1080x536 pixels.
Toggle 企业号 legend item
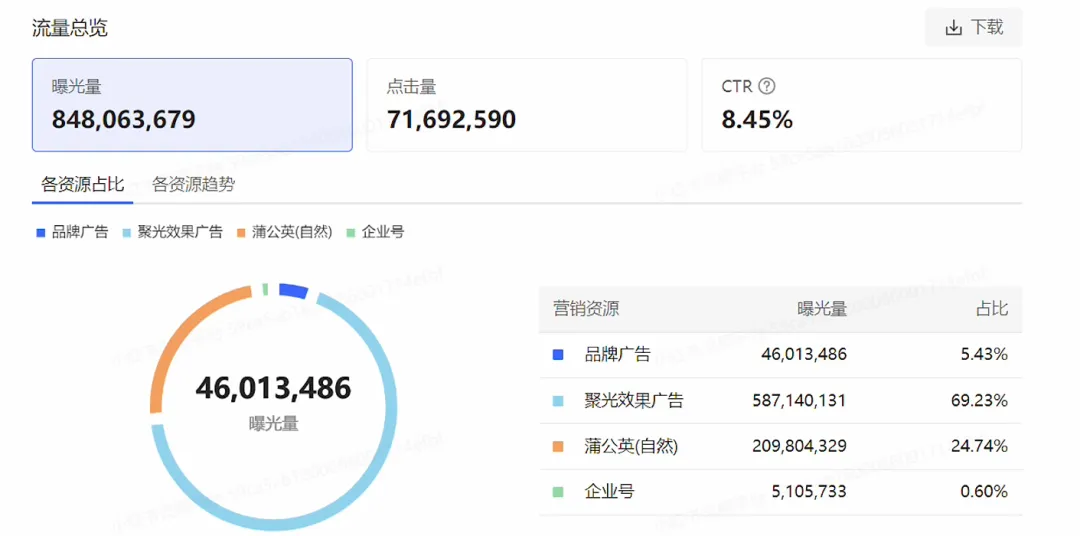pos(375,232)
